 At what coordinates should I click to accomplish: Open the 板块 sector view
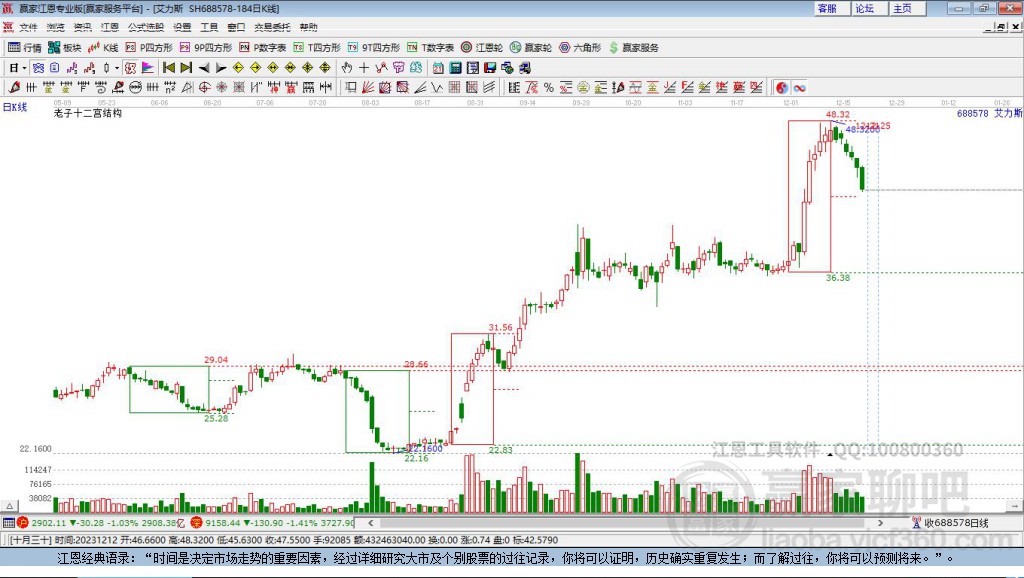point(64,48)
